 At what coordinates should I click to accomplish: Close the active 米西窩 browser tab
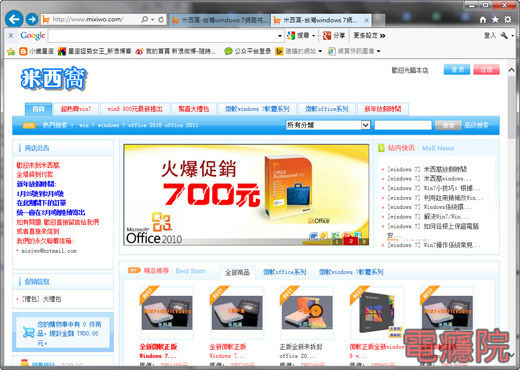366,20
